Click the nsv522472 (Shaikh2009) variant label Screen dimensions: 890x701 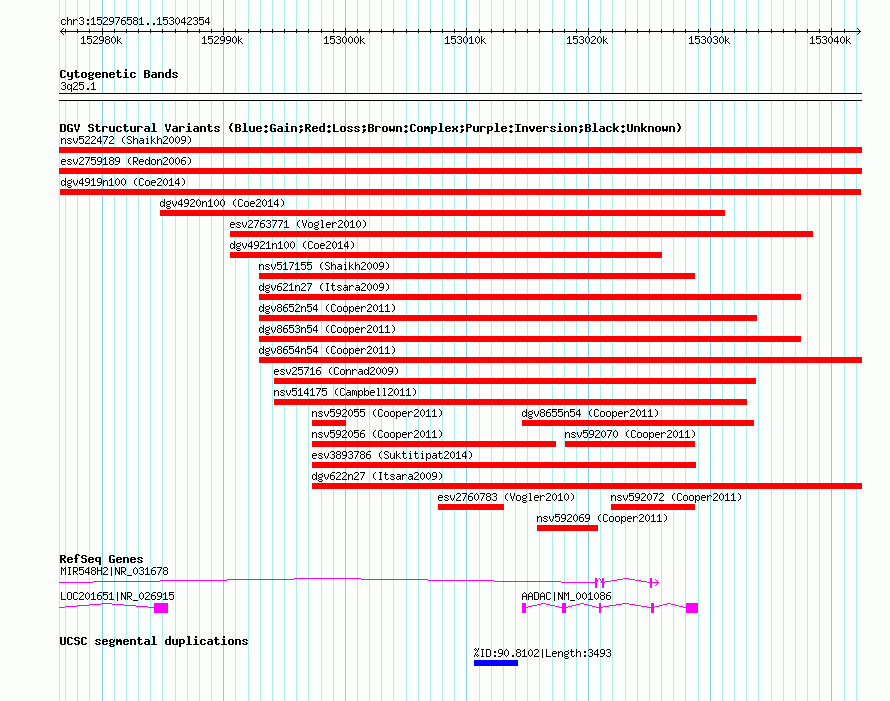(x=126, y=140)
